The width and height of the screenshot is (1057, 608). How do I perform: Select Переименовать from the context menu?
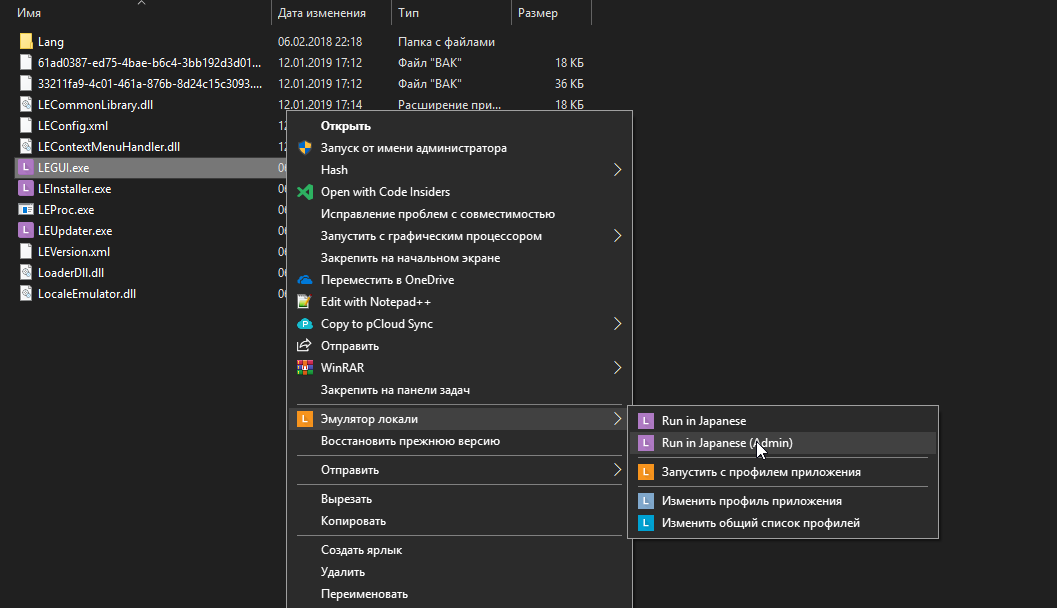pos(364,594)
